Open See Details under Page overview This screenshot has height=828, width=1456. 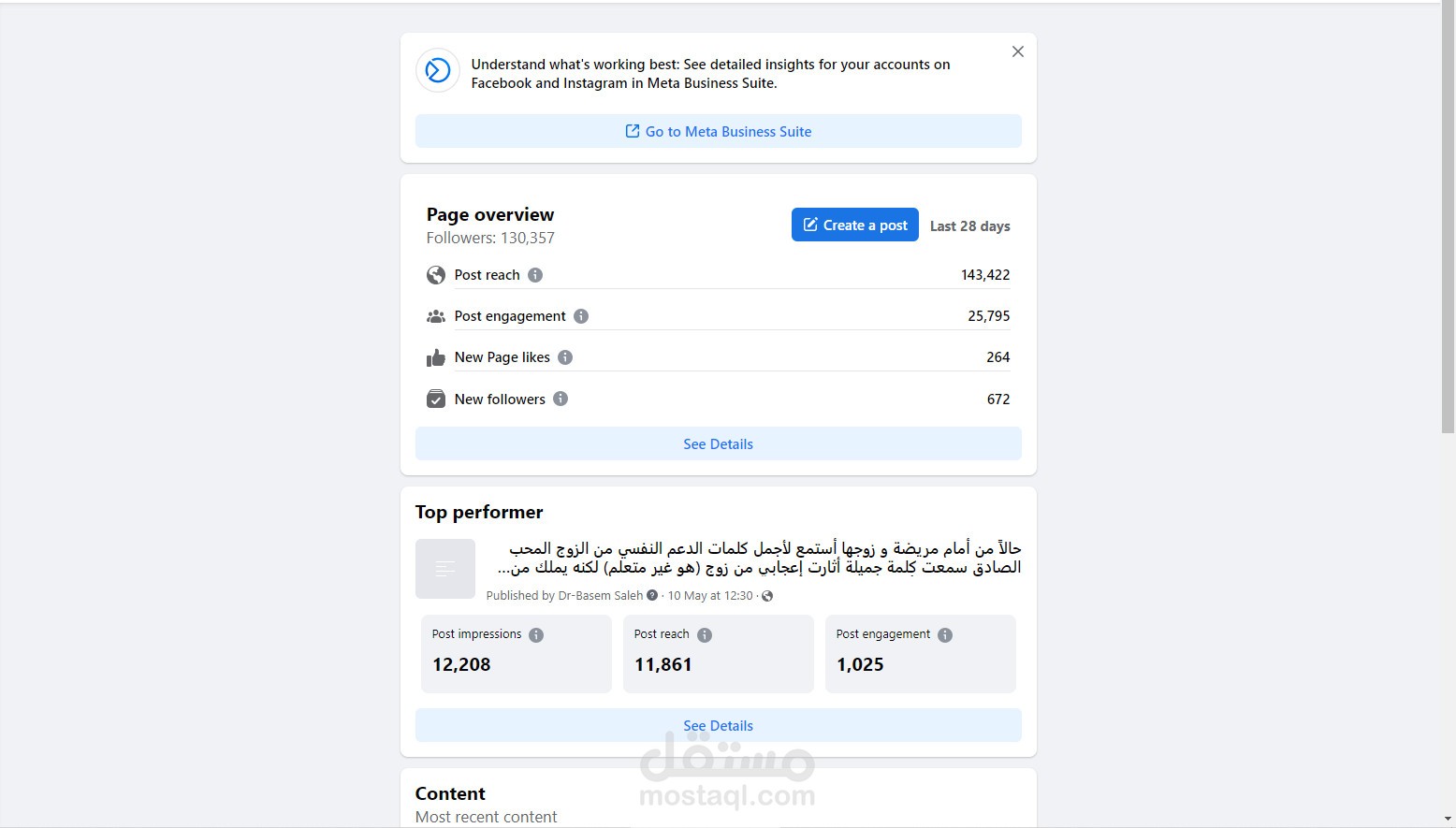pyautogui.click(x=718, y=444)
